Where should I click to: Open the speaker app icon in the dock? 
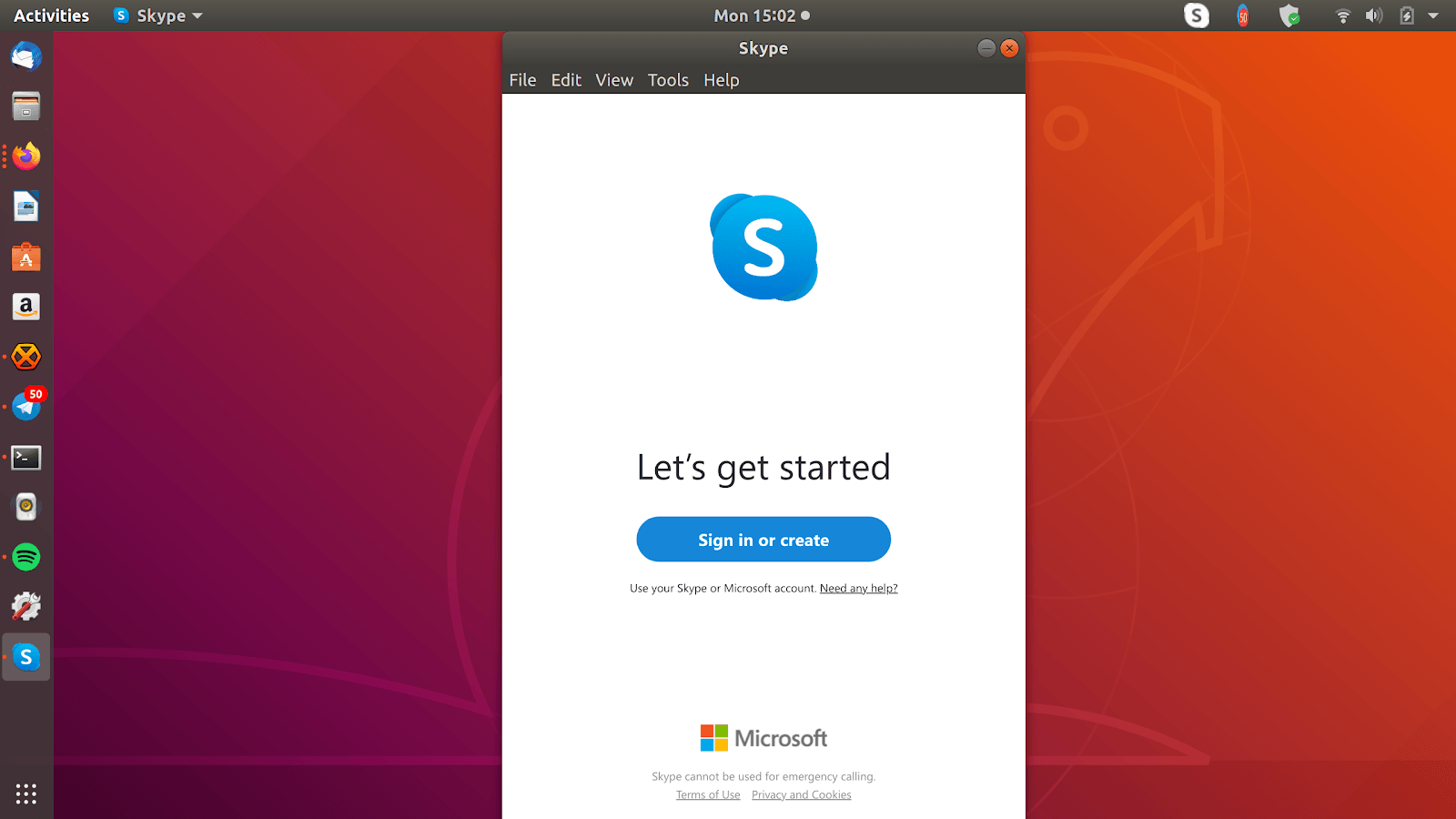[x=25, y=506]
